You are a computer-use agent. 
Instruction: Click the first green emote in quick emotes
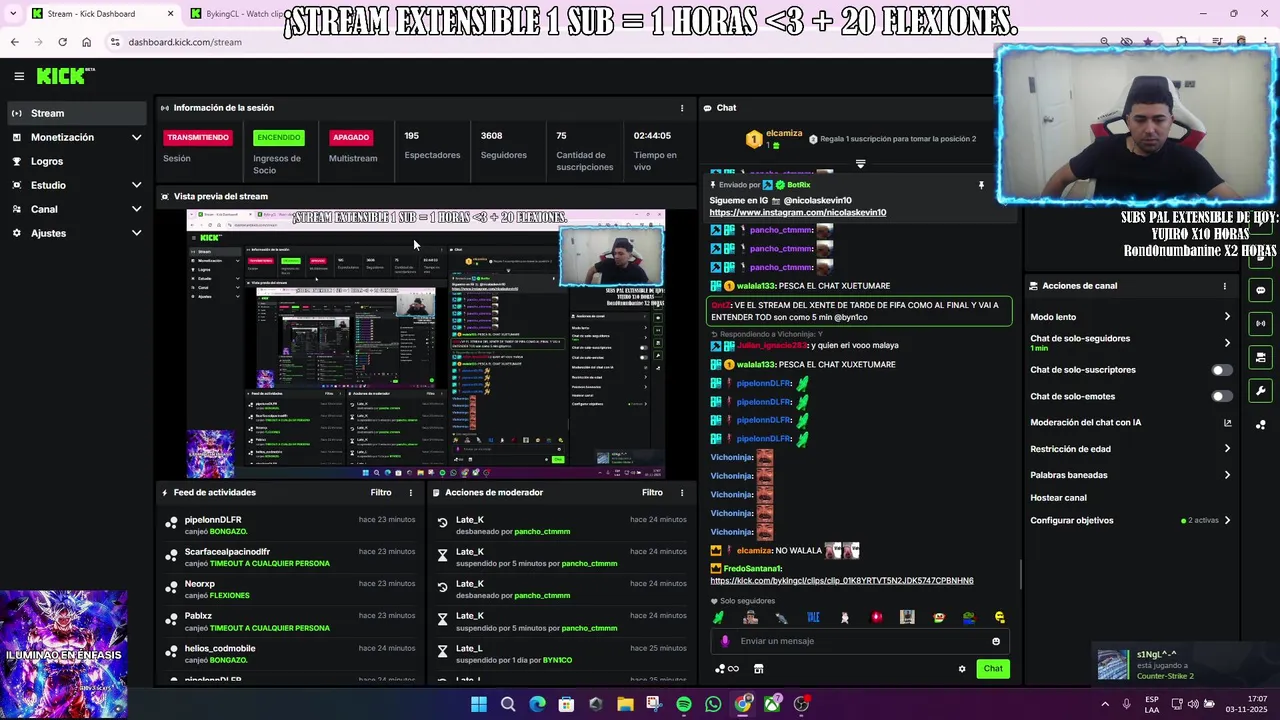(718, 617)
